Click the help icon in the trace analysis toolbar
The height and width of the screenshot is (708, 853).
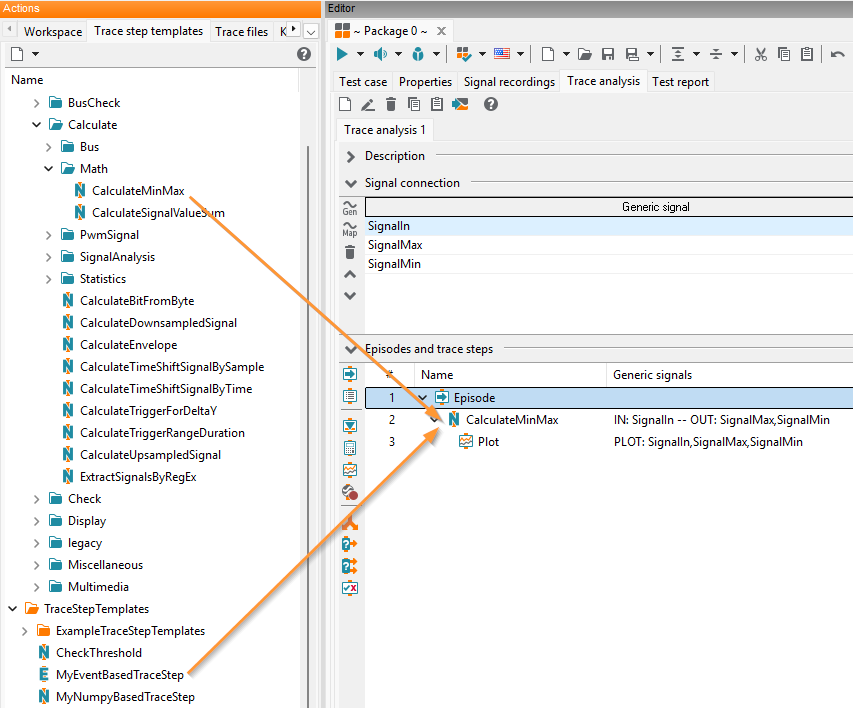coord(491,104)
